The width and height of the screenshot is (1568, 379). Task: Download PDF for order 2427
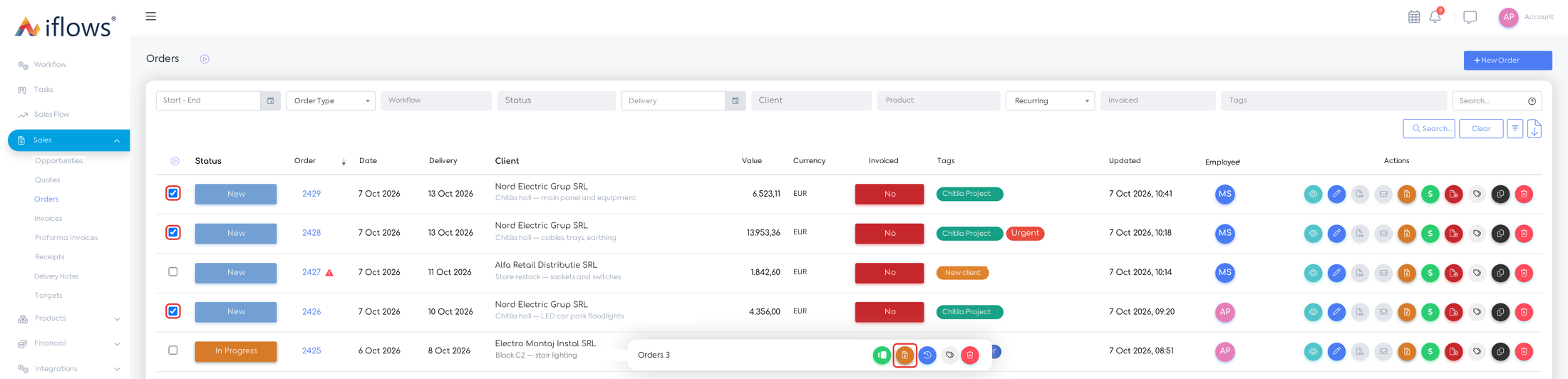coord(1360,273)
